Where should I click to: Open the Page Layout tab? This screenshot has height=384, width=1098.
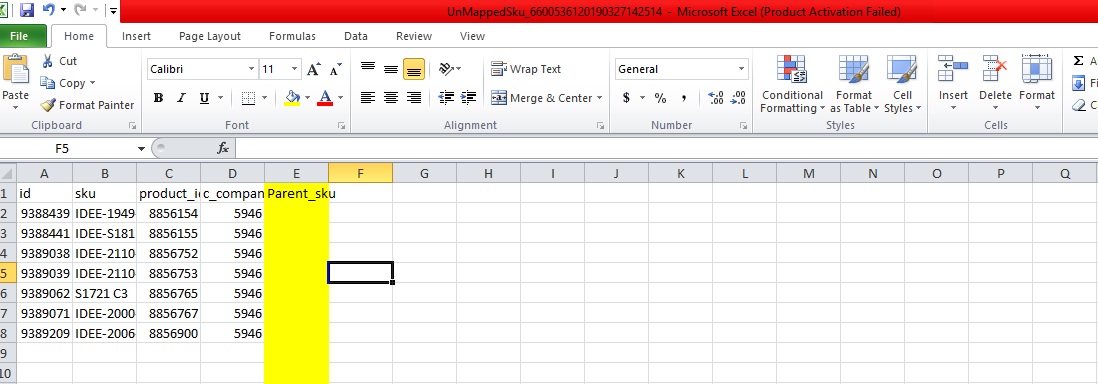pyautogui.click(x=209, y=36)
